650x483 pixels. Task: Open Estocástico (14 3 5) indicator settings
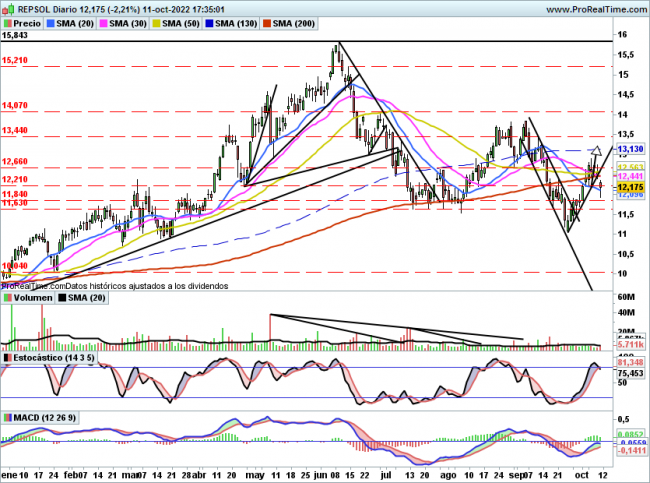point(52,357)
